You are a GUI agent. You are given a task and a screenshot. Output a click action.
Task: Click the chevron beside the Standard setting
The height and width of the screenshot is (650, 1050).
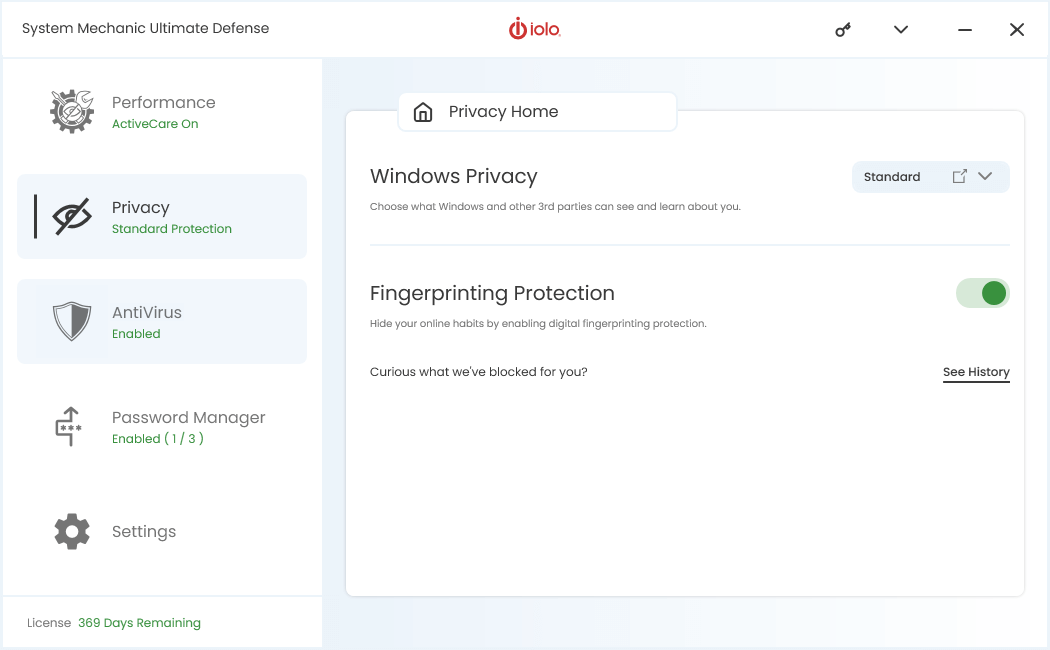[x=985, y=177]
